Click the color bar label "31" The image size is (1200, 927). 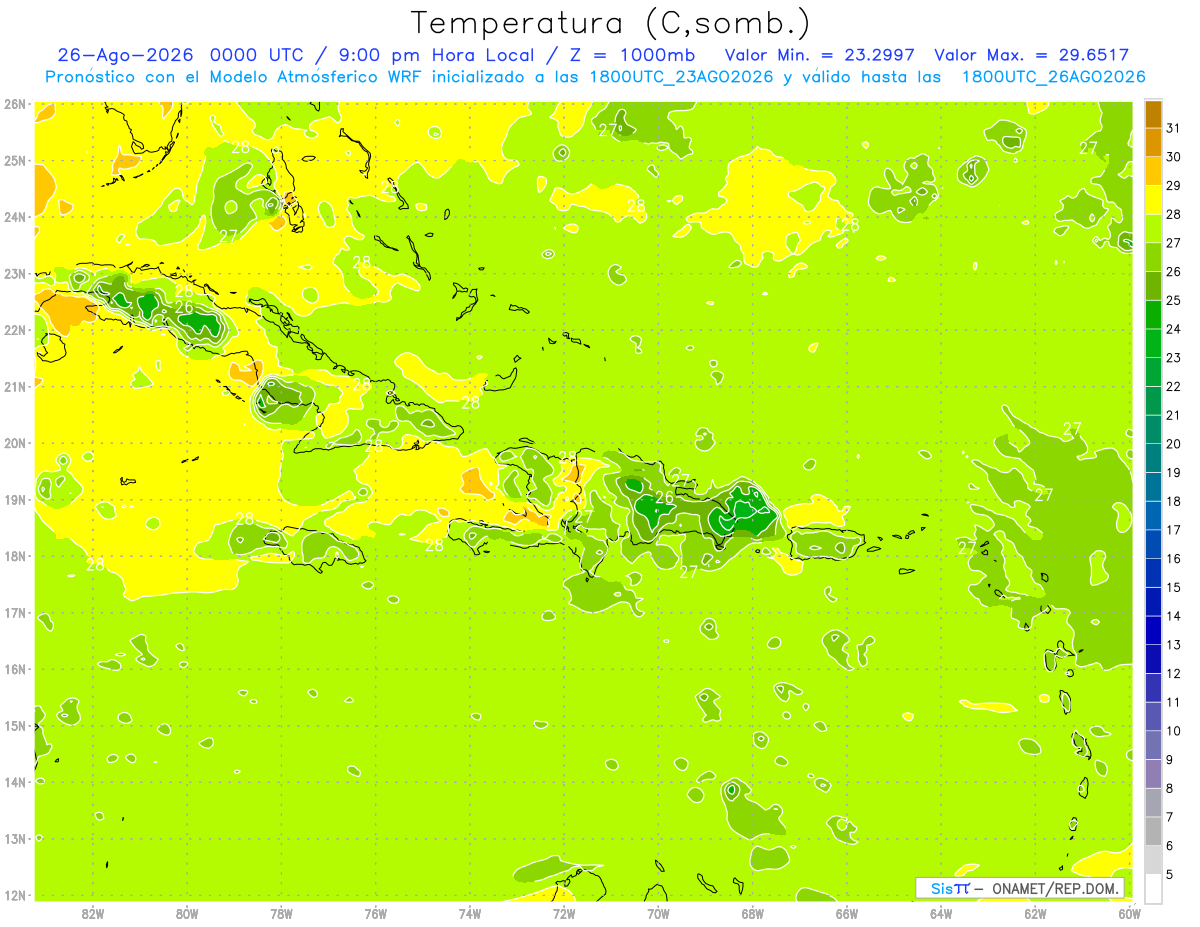[1173, 128]
